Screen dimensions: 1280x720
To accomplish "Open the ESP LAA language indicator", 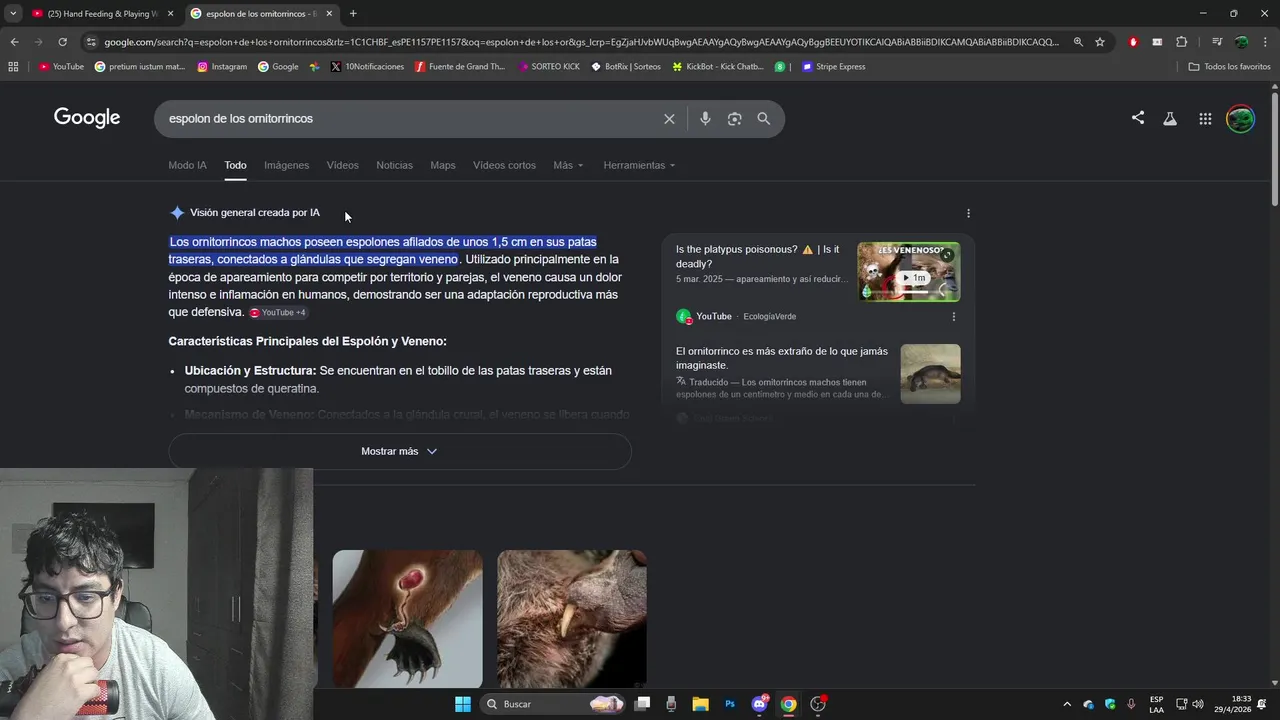I will click(1156, 704).
